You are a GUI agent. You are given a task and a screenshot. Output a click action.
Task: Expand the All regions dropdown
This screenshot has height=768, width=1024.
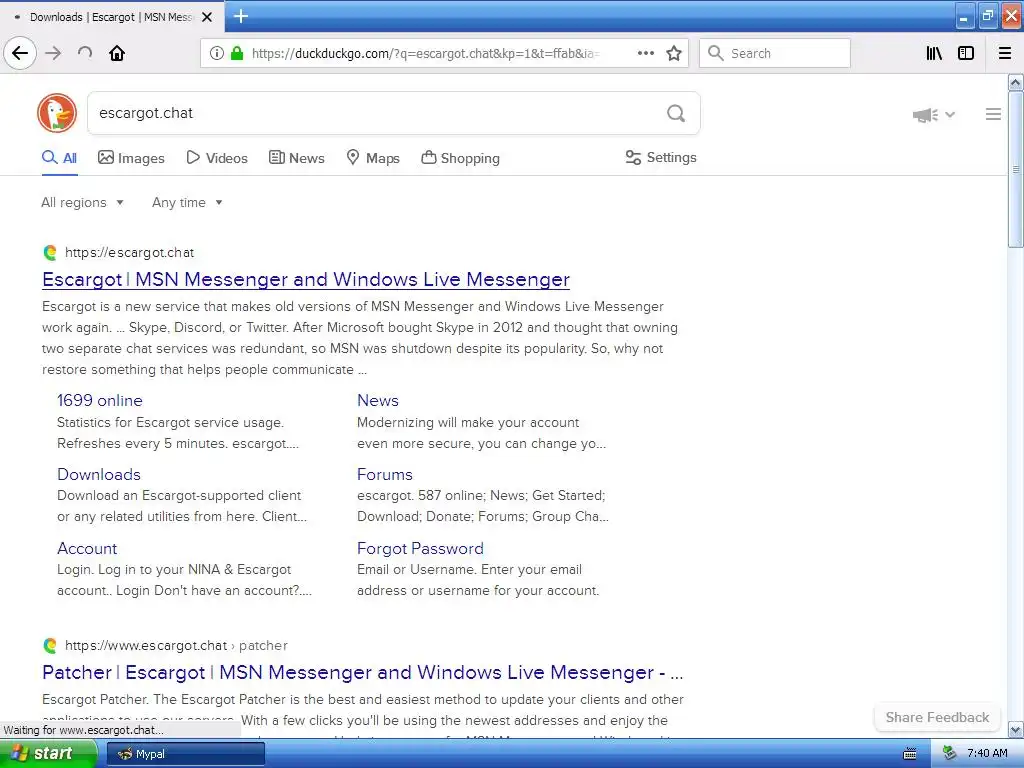(x=82, y=202)
